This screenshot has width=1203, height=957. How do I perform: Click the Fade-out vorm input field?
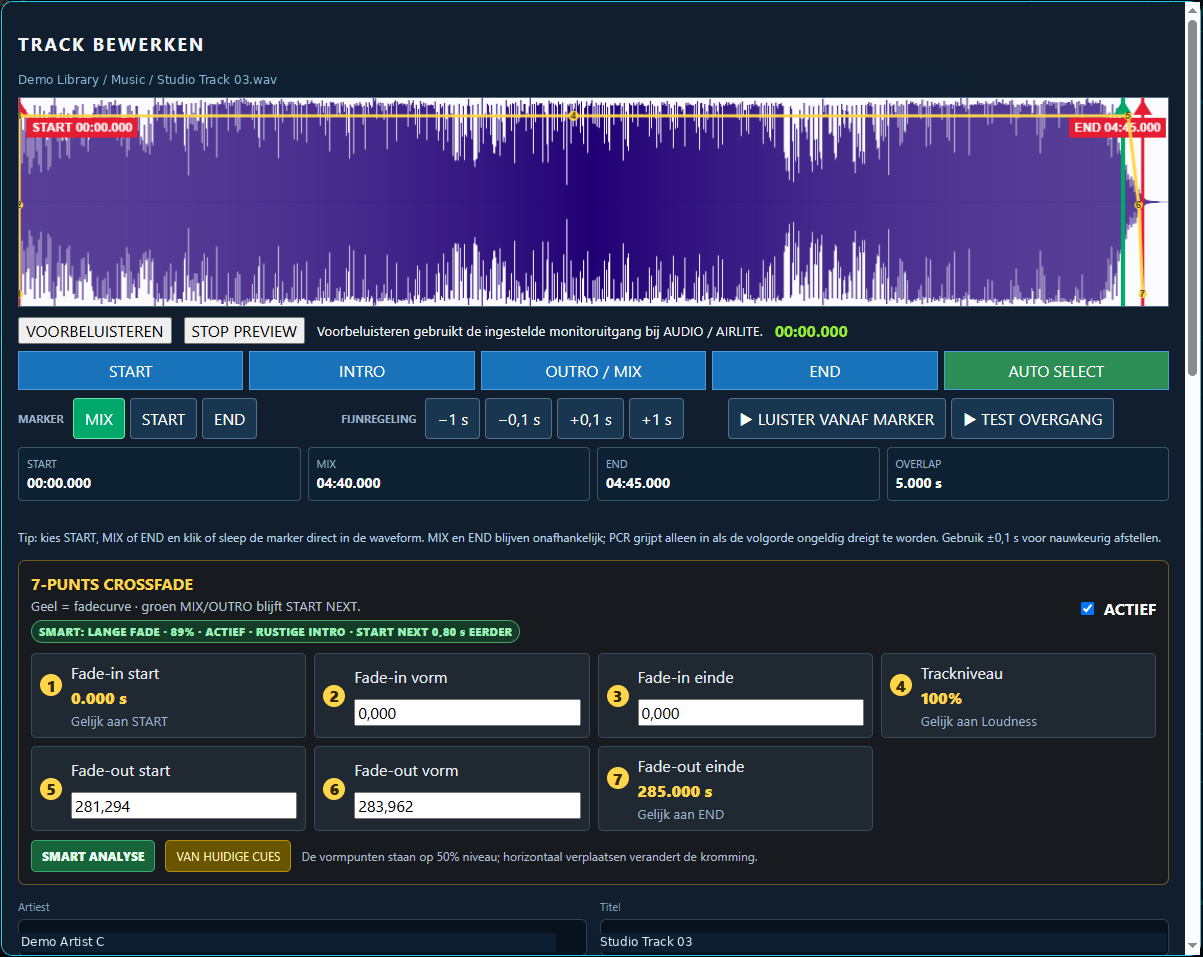click(467, 806)
